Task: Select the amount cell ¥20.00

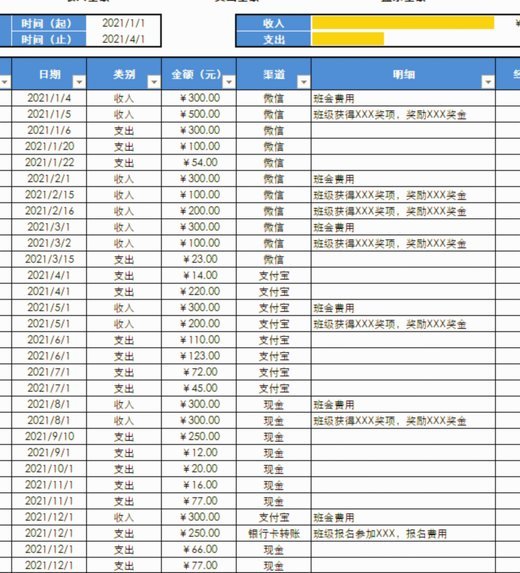Action: 199,468
